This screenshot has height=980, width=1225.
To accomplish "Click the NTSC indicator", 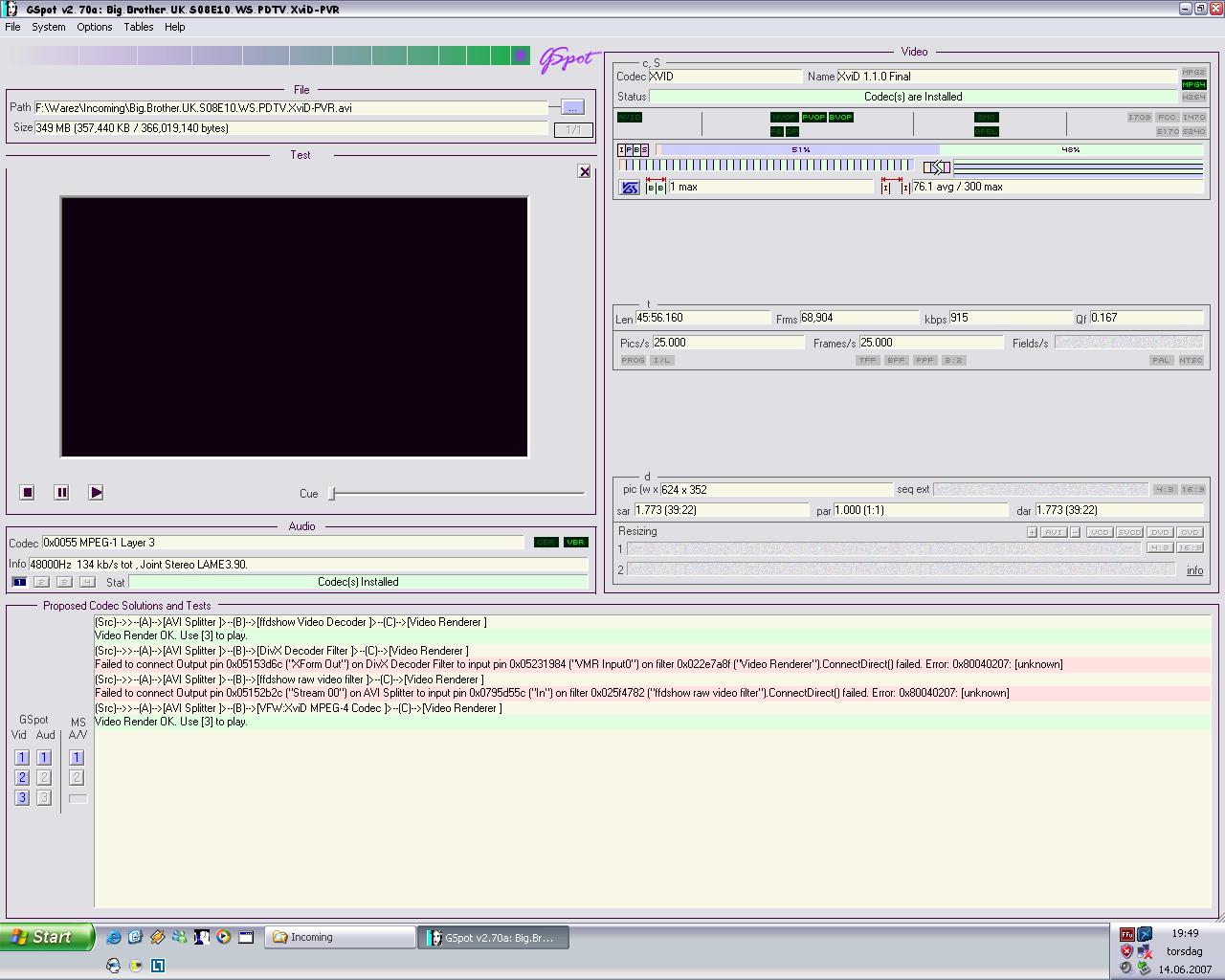I will tap(1192, 360).
